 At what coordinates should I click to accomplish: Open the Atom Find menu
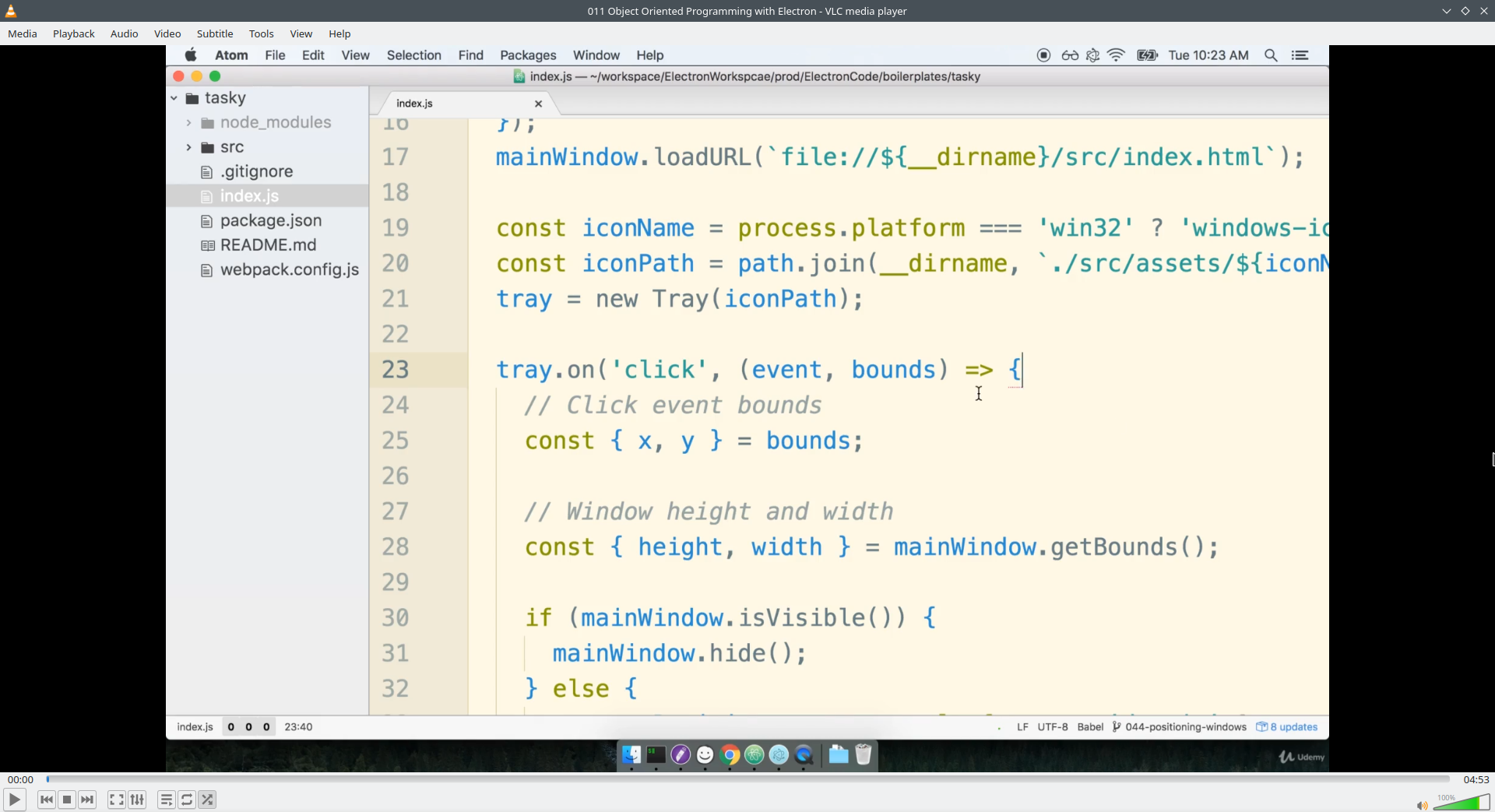tap(471, 55)
